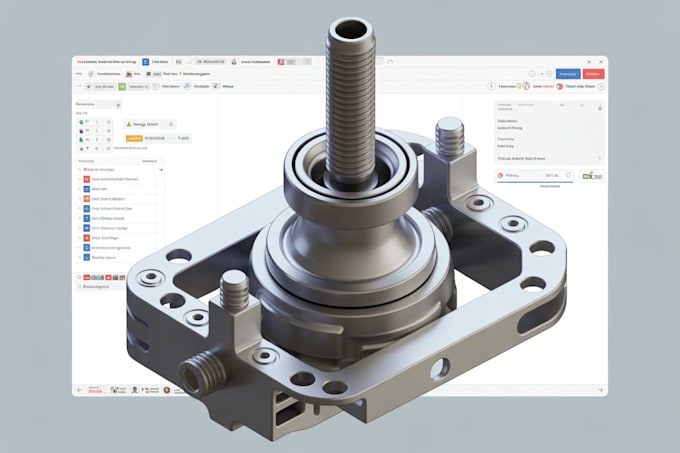Click the question mark circle in the lower toolbar
The height and width of the screenshot is (453, 680).
coord(156,86)
